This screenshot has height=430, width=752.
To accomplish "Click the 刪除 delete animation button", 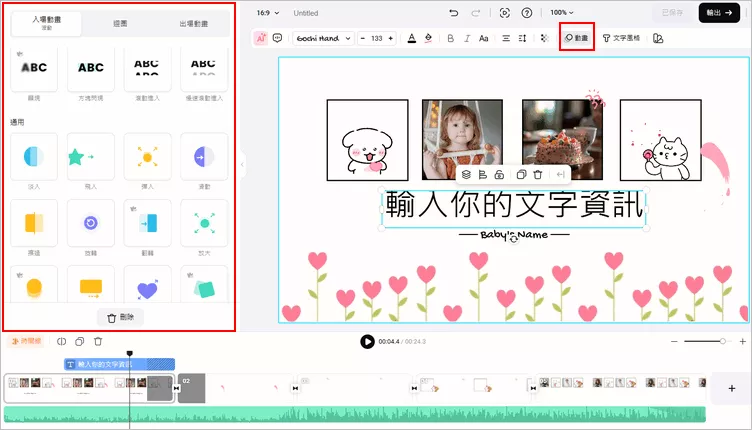I will [120, 317].
